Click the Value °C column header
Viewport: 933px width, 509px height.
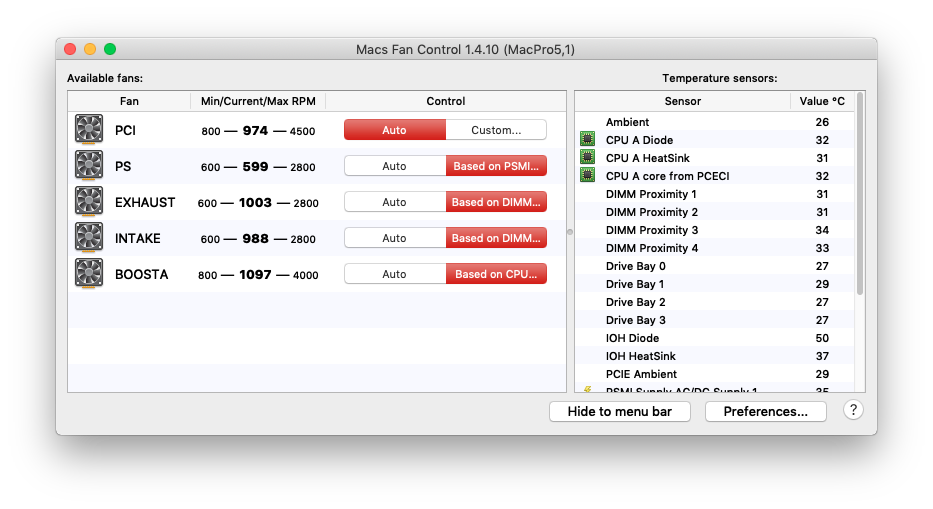[822, 101]
